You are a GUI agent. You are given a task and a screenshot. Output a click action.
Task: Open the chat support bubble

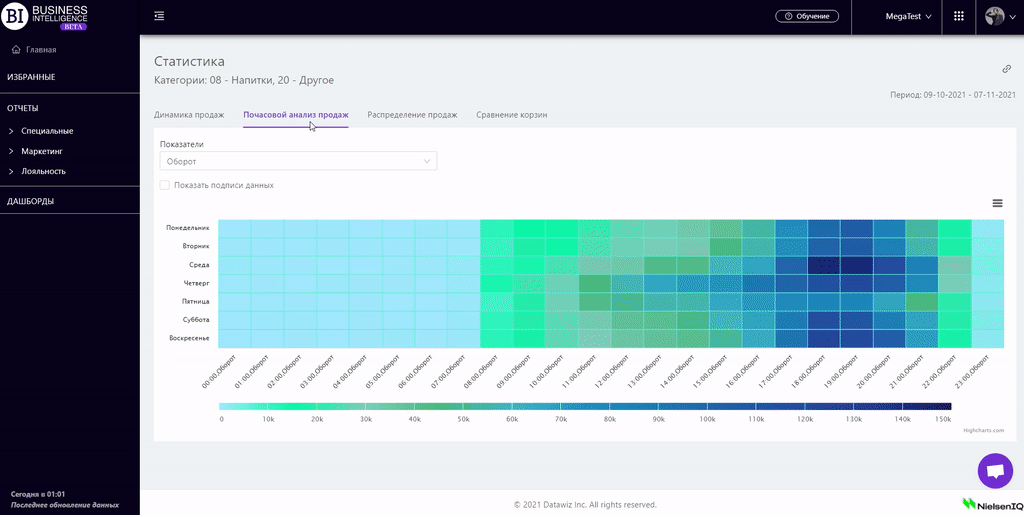pyautogui.click(x=994, y=470)
